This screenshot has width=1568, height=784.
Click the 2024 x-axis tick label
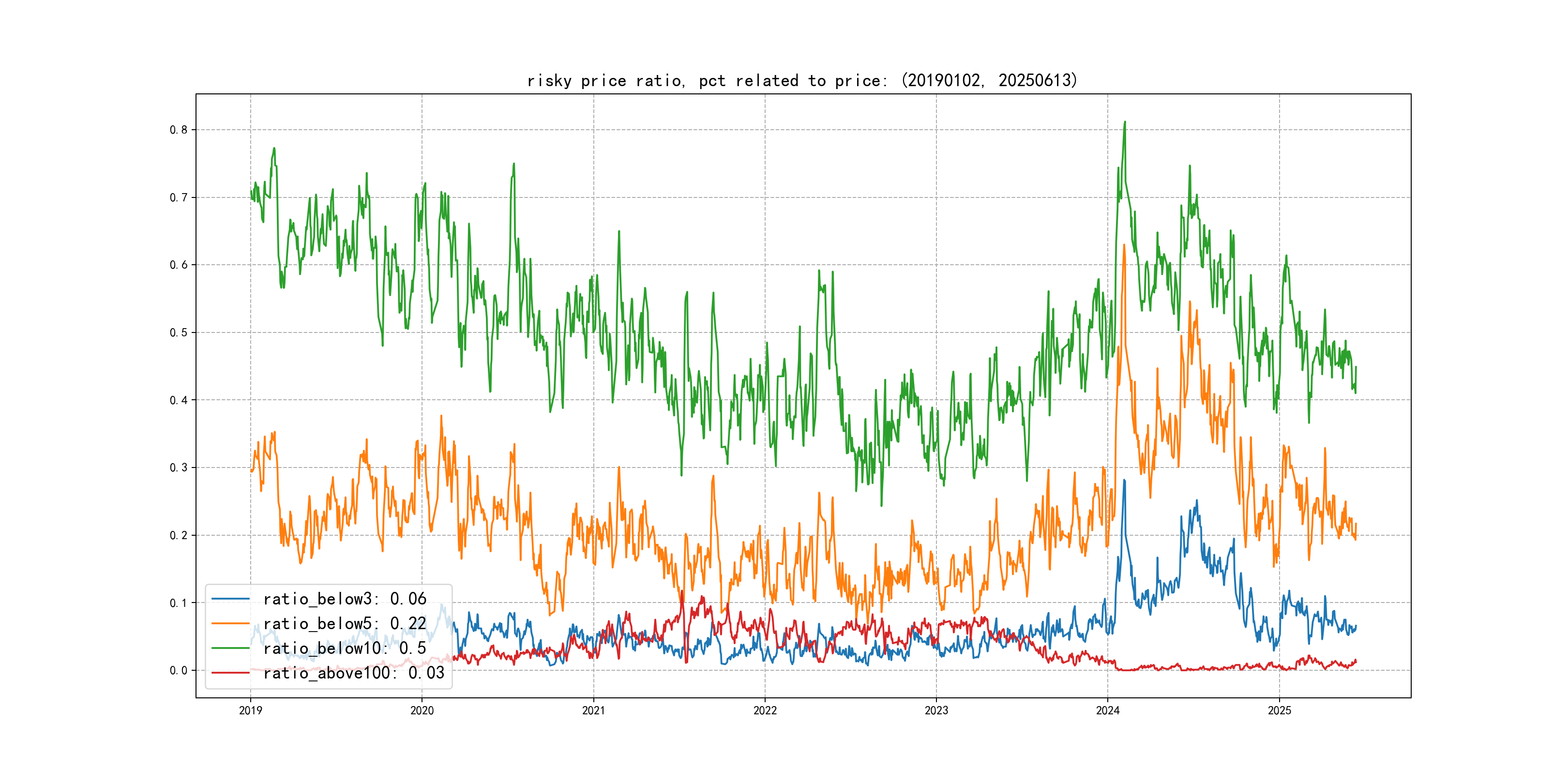(1108, 710)
